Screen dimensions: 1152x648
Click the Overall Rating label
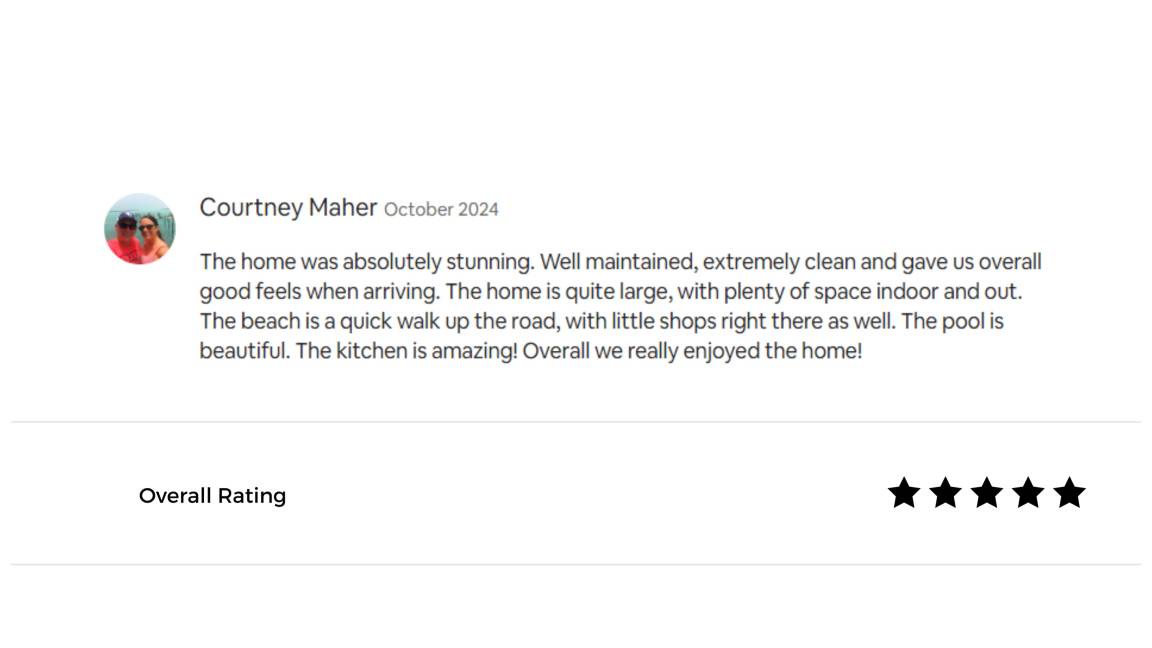click(x=212, y=496)
